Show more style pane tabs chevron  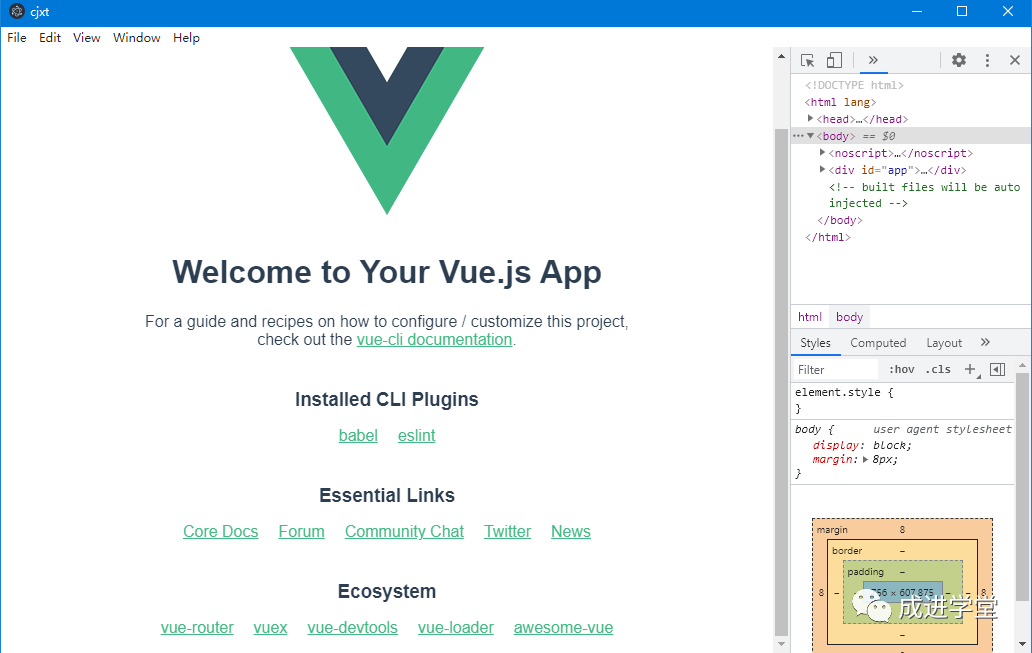pos(985,342)
